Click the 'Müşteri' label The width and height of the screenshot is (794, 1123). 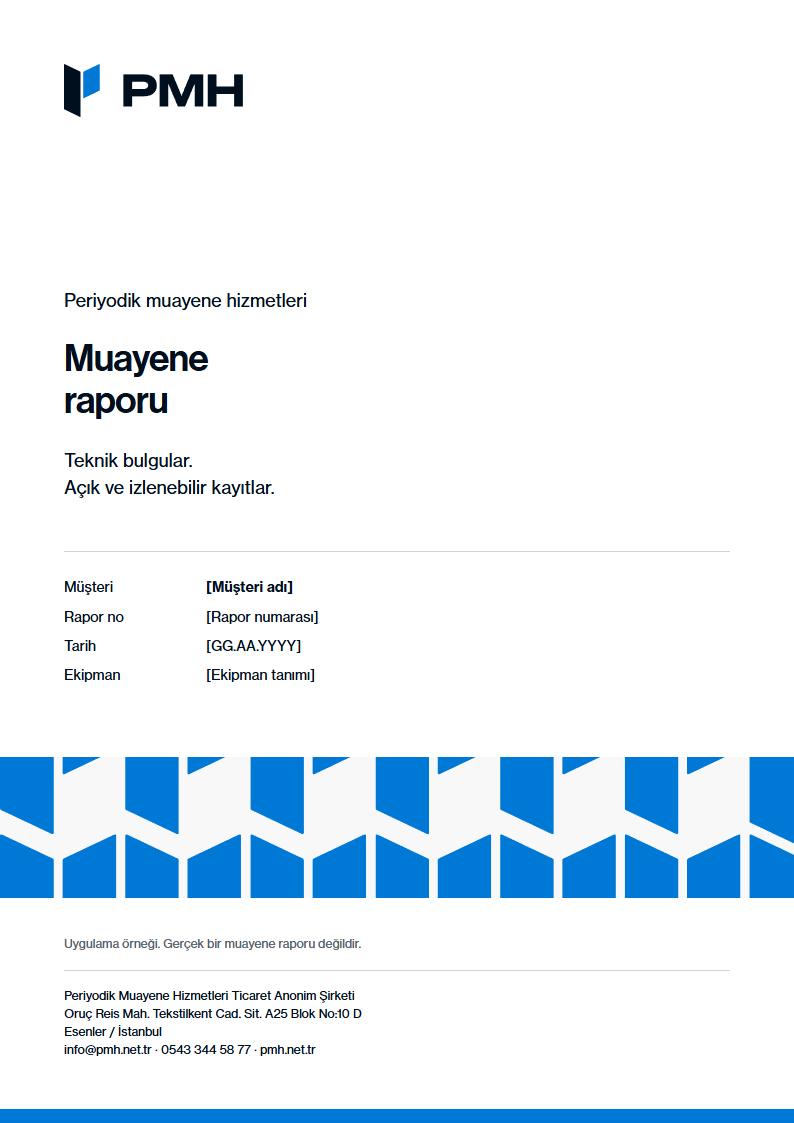(89, 587)
